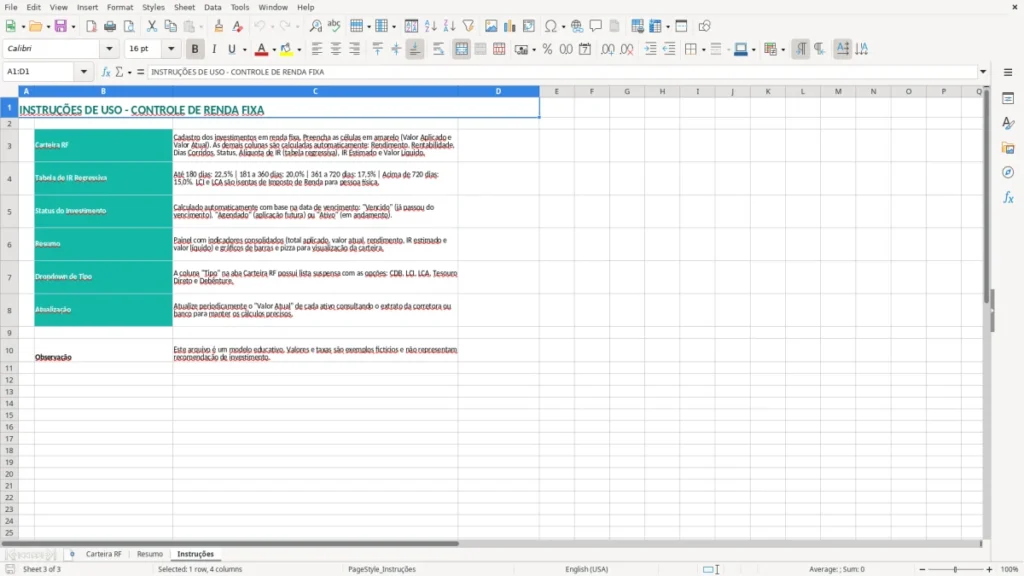The width and height of the screenshot is (1024, 576).
Task: Apply yellow Background Color swatch
Action: (x=286, y=49)
